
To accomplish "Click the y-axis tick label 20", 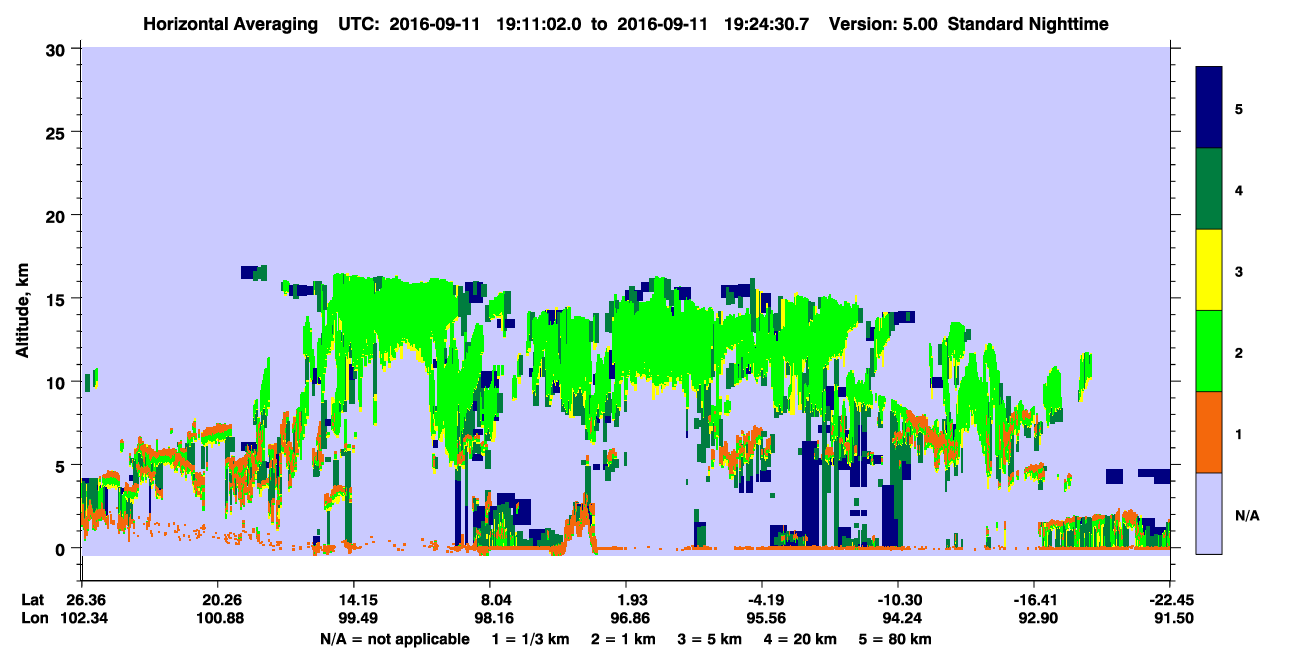I will click(58, 215).
